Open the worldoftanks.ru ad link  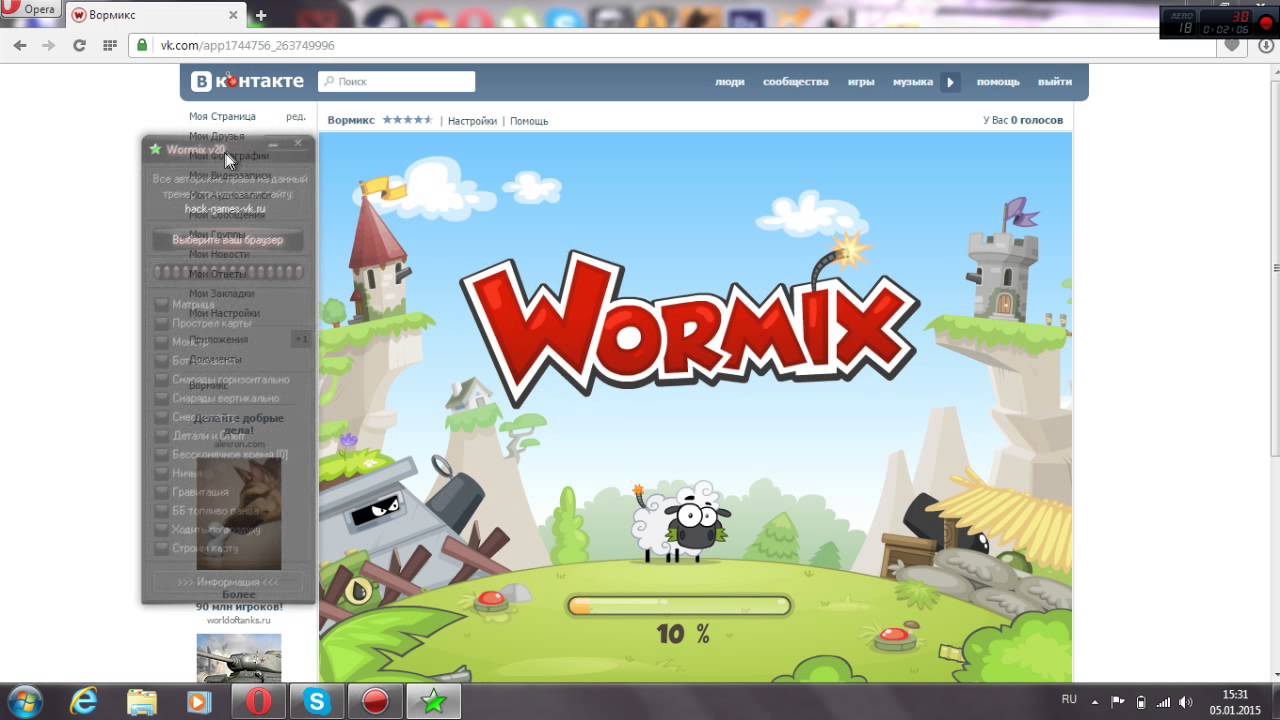point(239,620)
